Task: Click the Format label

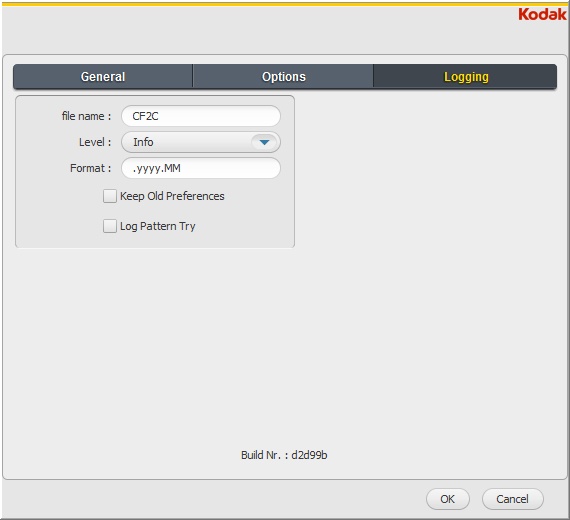Action: tap(91, 168)
